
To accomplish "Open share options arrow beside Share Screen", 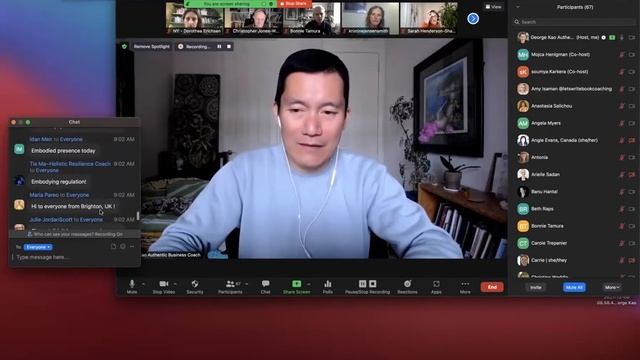I will 309,284.
